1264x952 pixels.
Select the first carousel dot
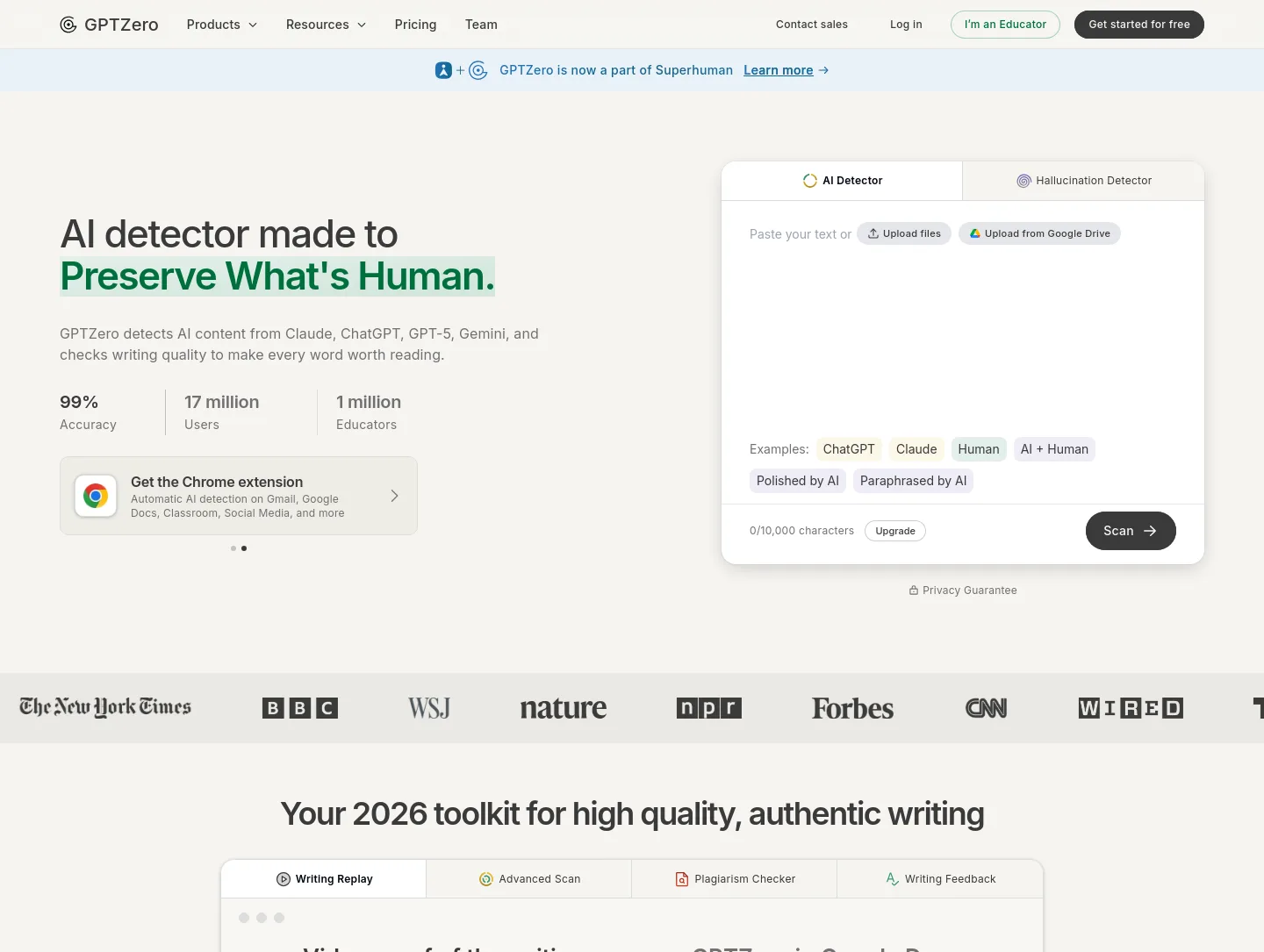pyautogui.click(x=233, y=548)
